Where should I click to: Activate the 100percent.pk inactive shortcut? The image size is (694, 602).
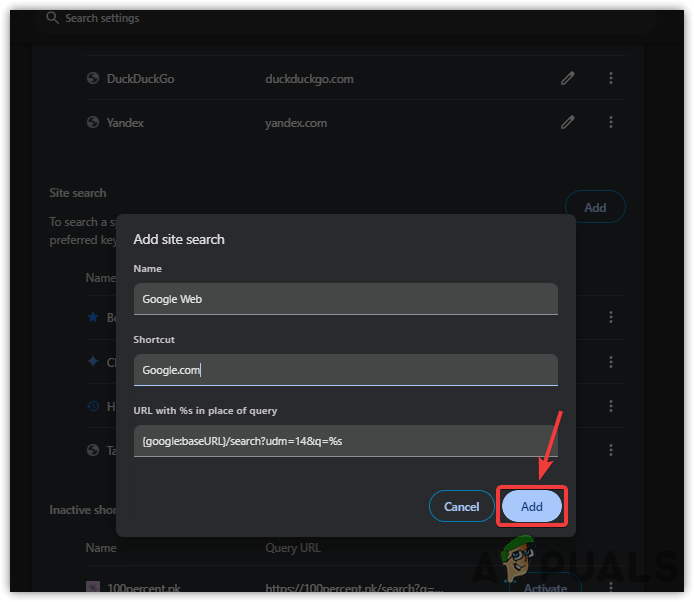[545, 588]
